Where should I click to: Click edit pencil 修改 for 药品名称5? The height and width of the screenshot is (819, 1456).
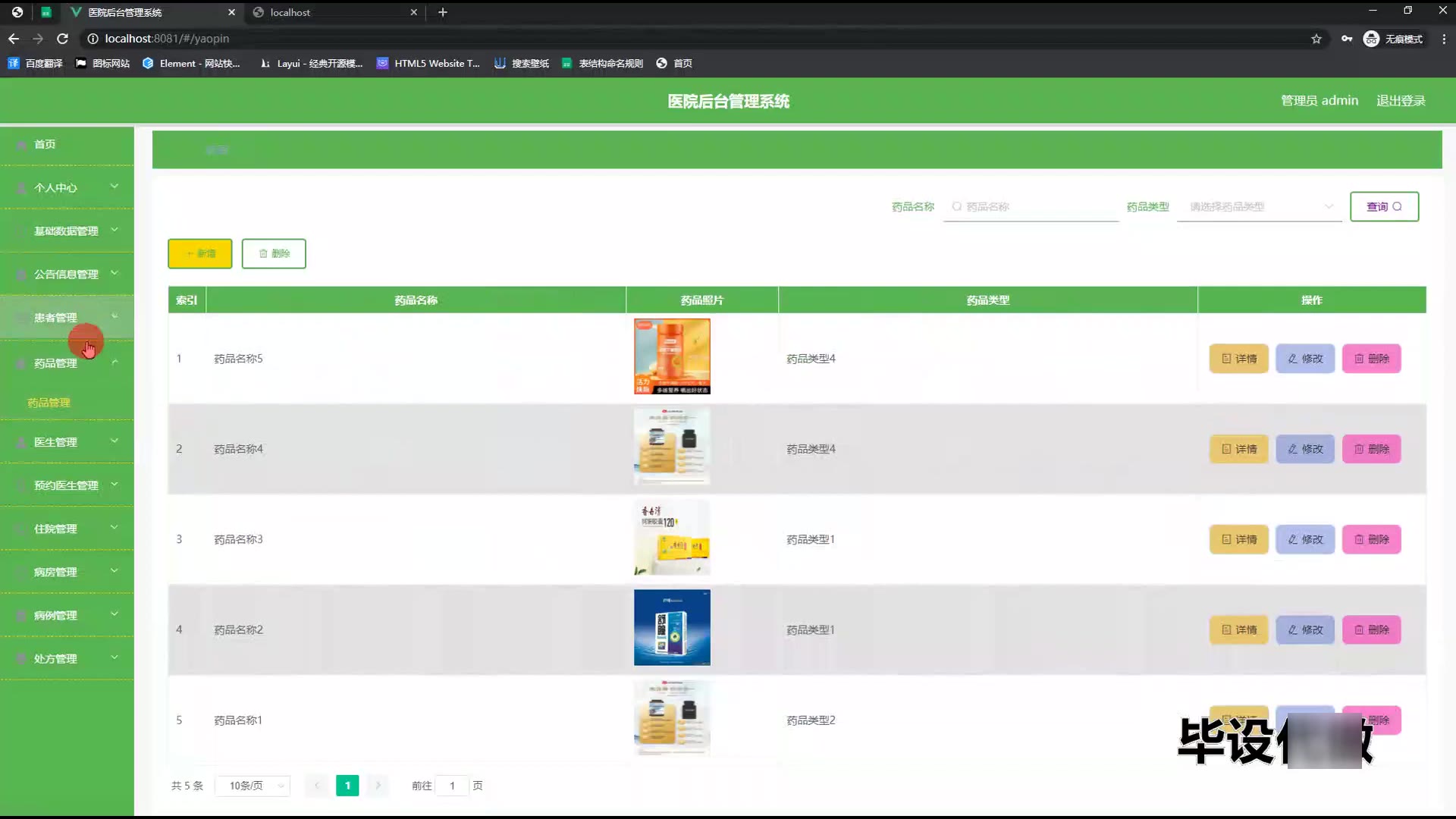1304,359
